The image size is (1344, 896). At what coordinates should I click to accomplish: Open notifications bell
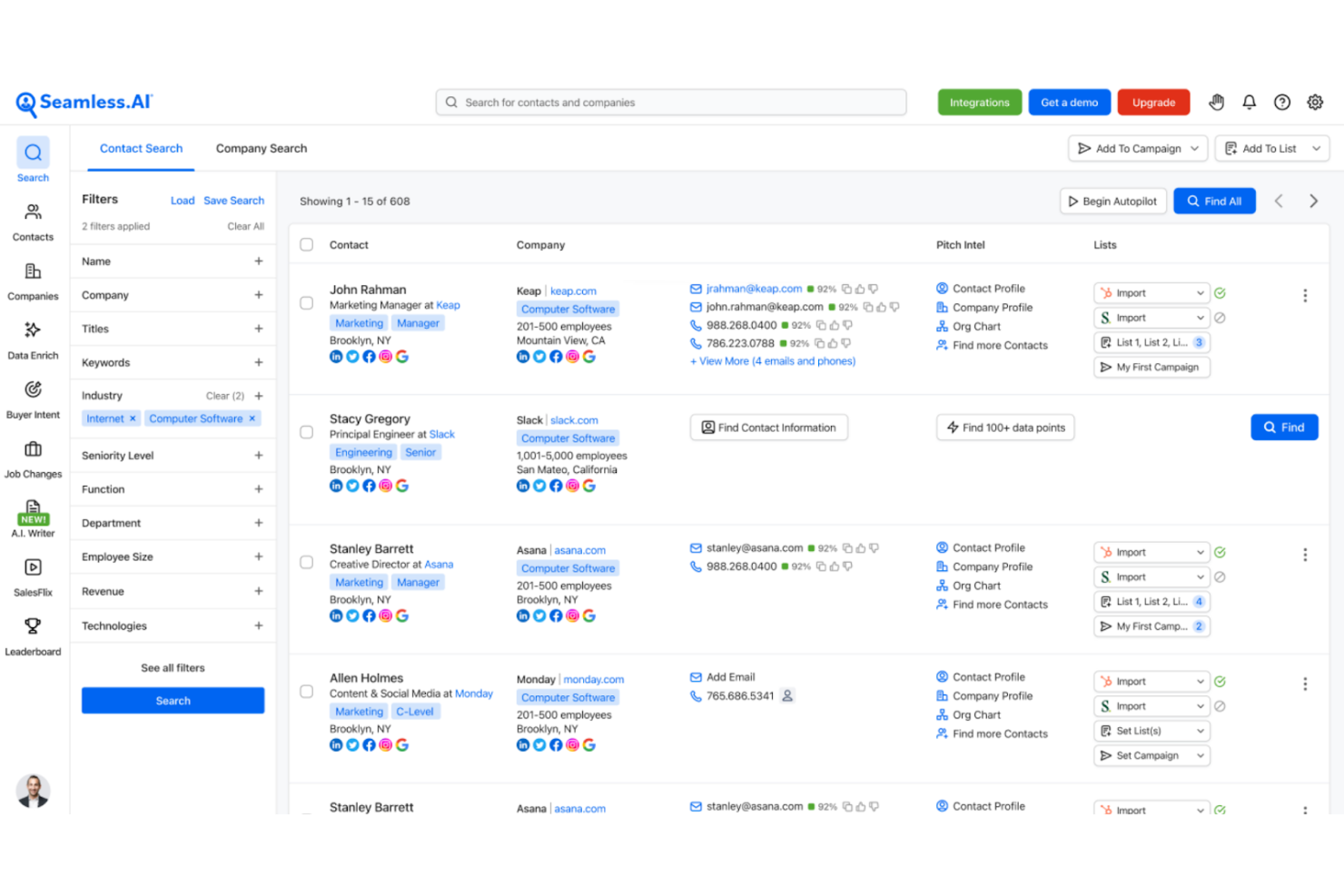click(1250, 103)
